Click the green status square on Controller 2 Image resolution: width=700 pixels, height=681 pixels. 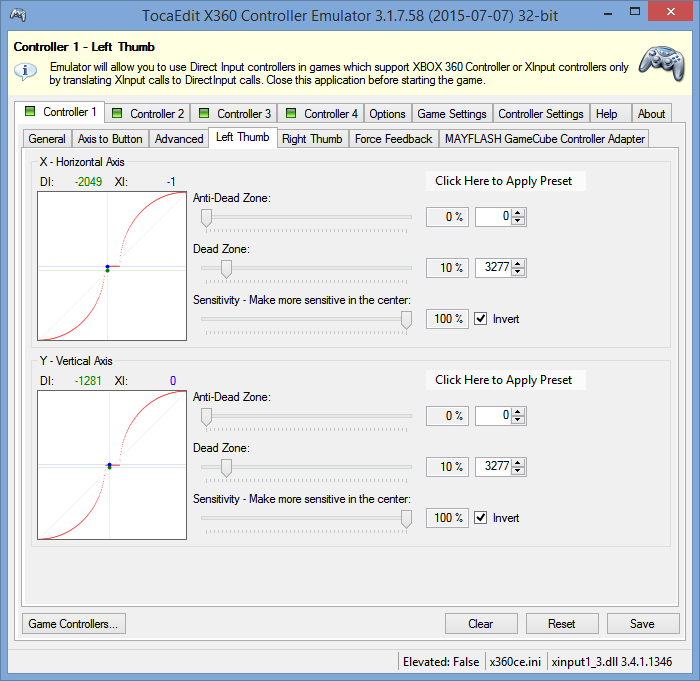(x=117, y=113)
